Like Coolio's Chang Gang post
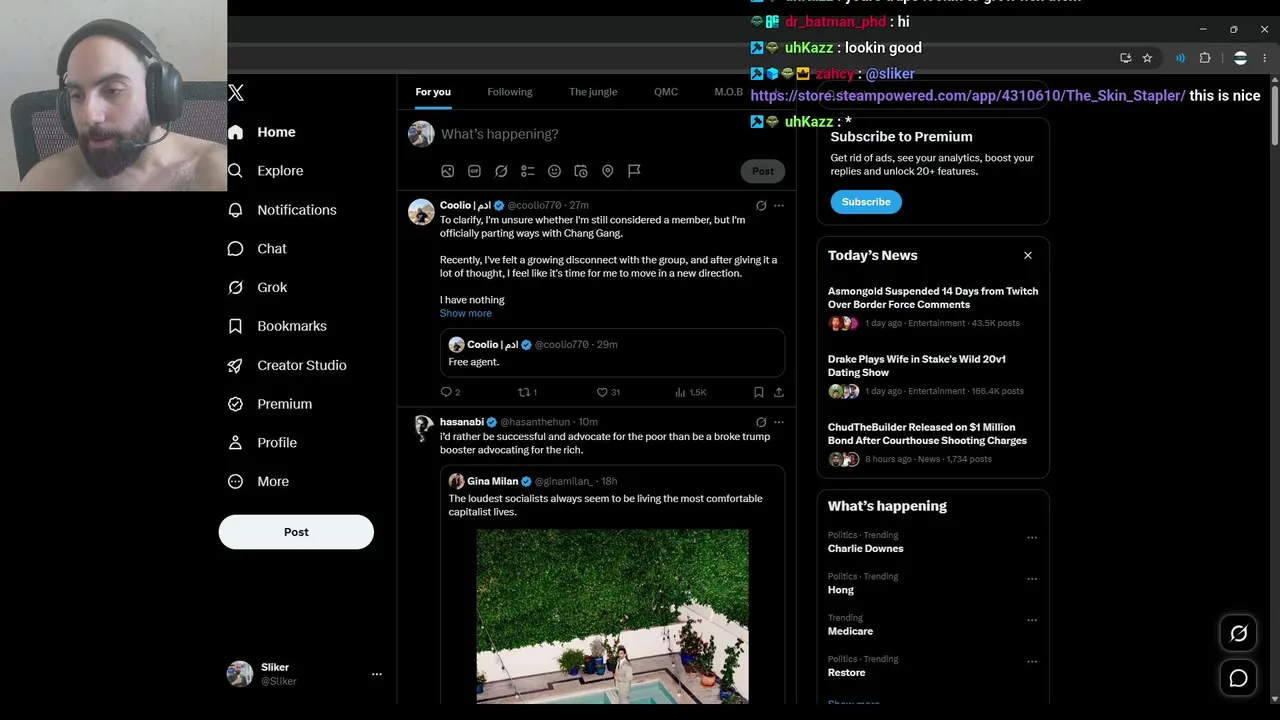Image resolution: width=1280 pixels, height=720 pixels. tap(602, 392)
